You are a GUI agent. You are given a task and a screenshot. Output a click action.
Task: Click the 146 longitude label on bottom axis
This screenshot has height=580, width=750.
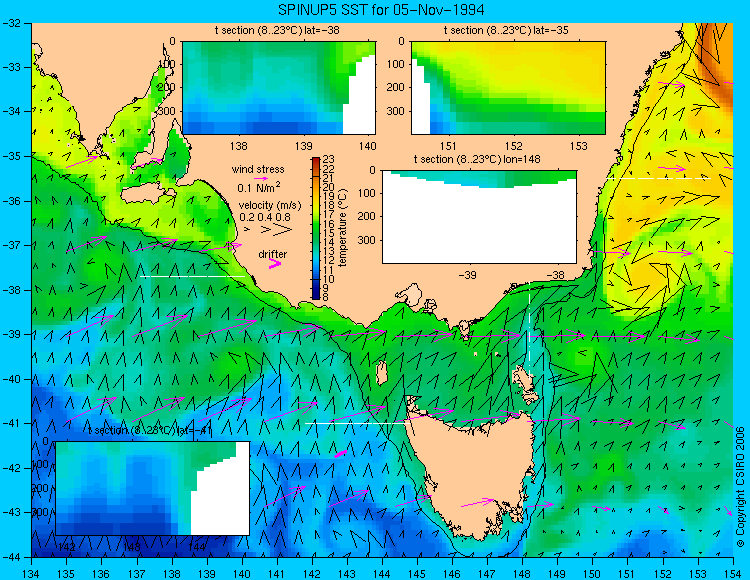tap(452, 574)
